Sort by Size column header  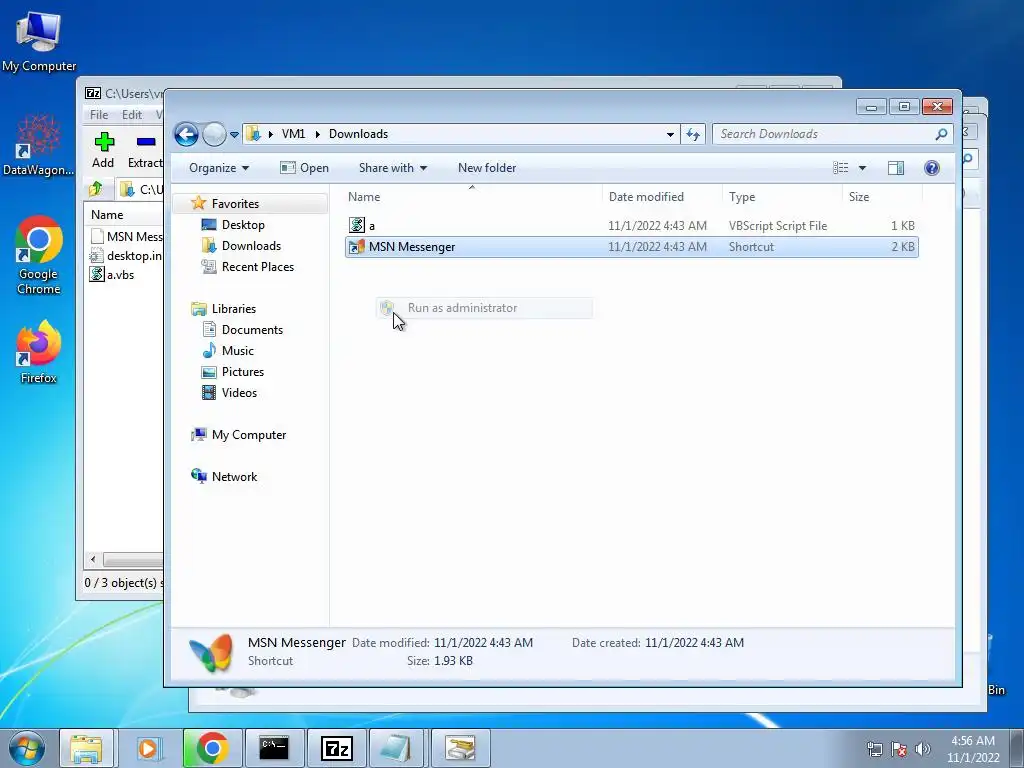(882, 197)
